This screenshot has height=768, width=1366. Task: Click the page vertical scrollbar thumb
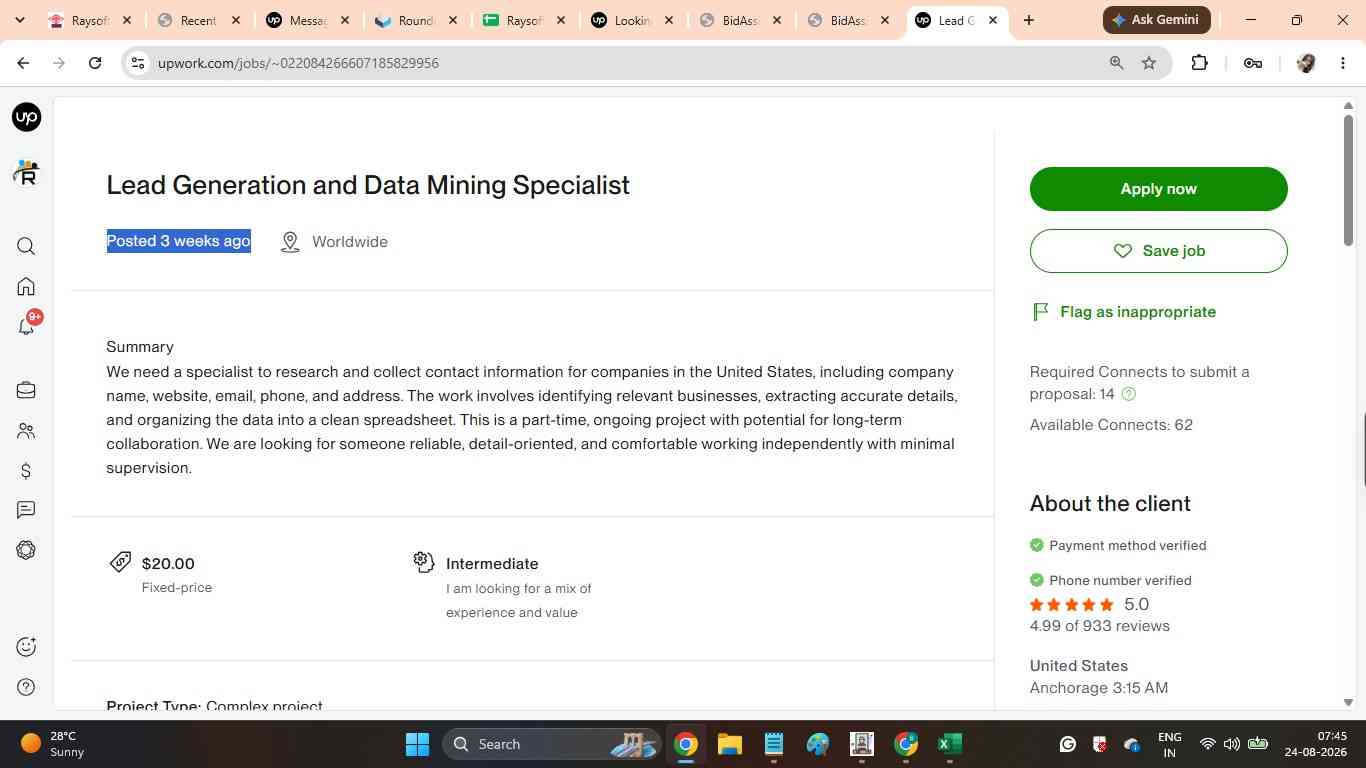pyautogui.click(x=1348, y=180)
